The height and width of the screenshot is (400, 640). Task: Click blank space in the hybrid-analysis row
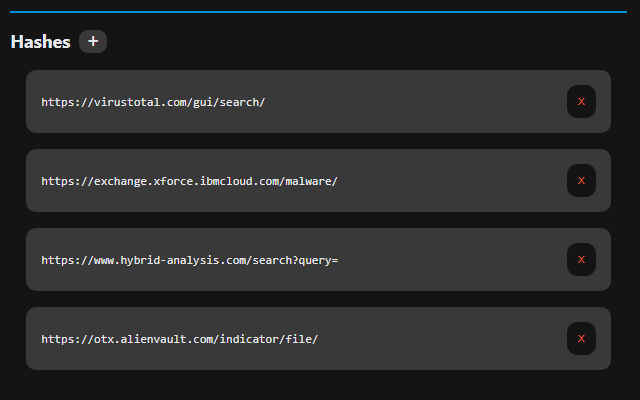point(450,260)
